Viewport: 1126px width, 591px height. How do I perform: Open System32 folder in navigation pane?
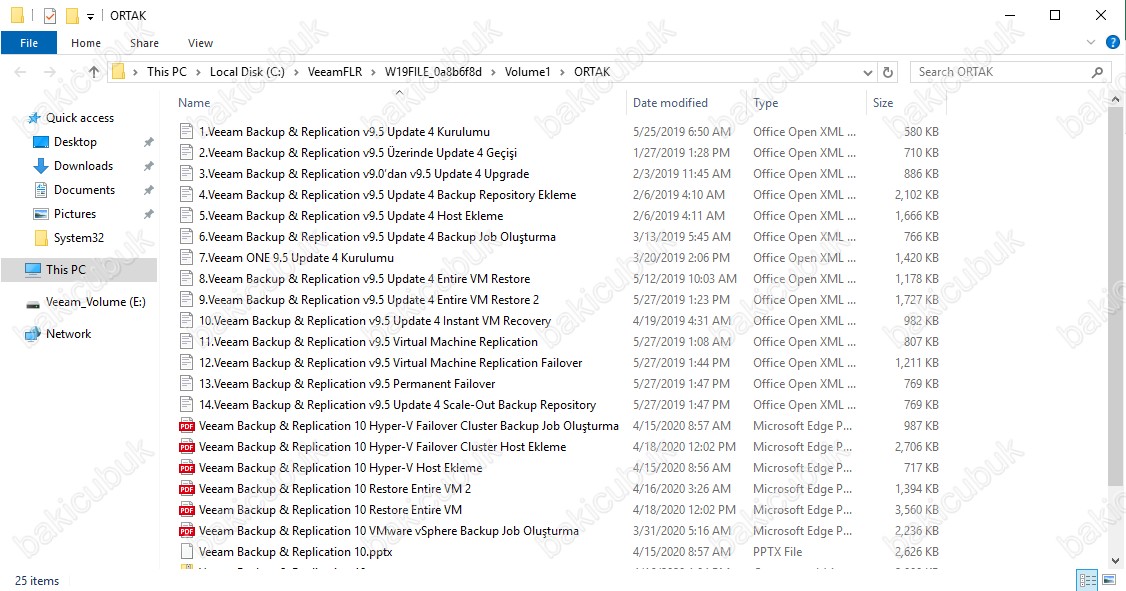(x=78, y=238)
